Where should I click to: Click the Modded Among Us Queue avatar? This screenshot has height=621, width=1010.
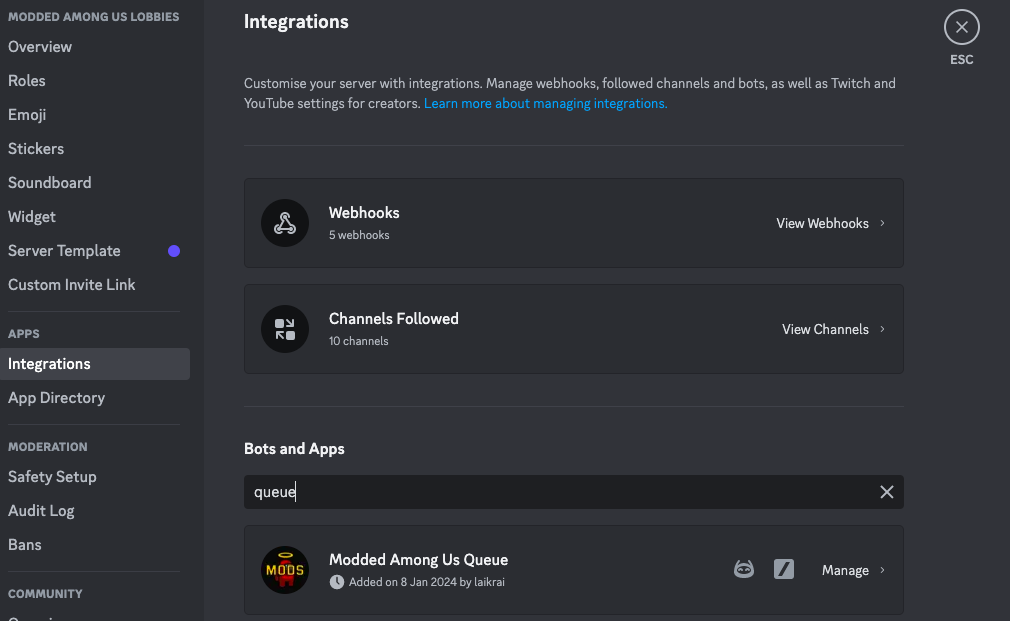click(285, 570)
